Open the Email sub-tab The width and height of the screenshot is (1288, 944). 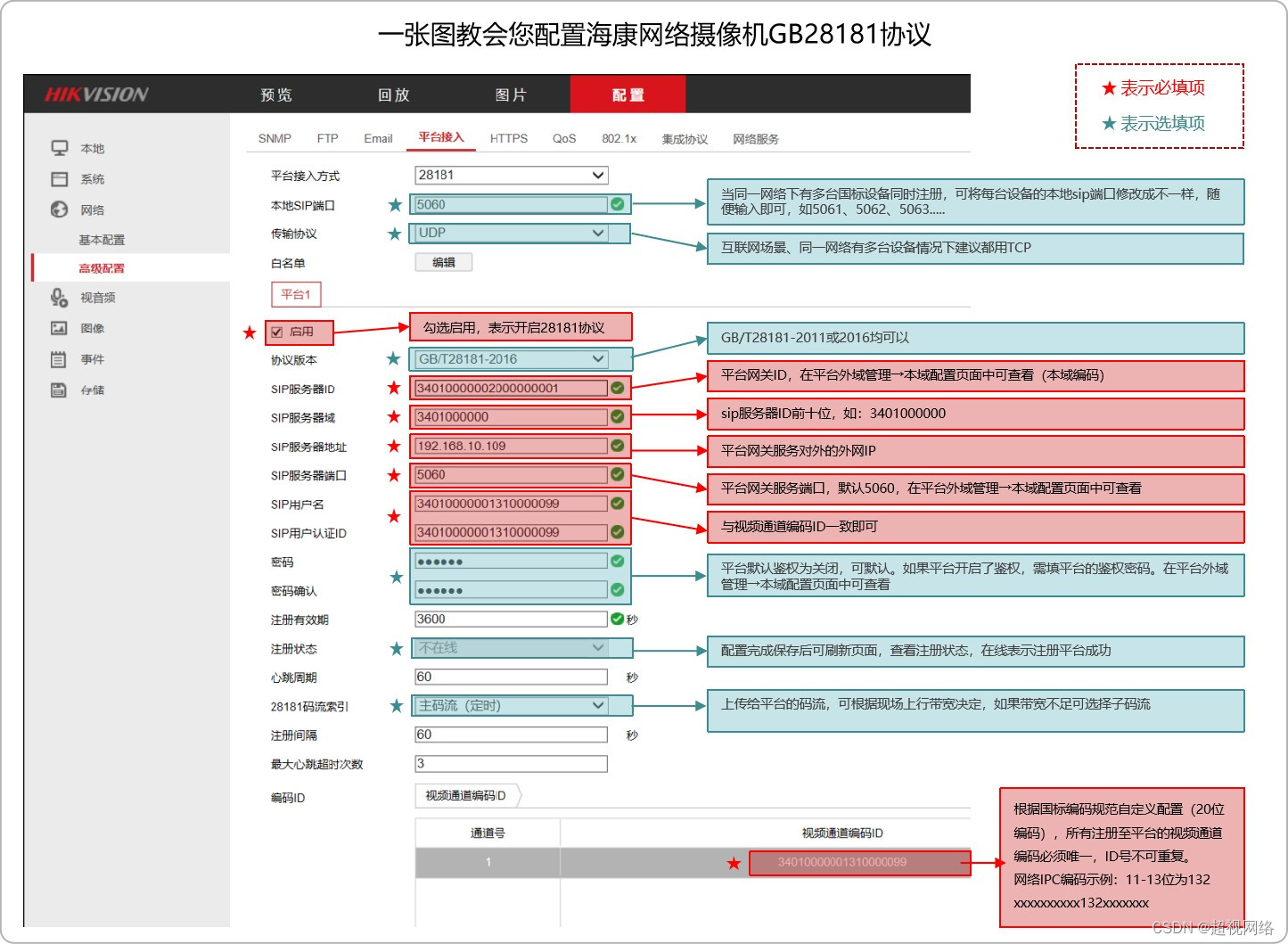point(378,138)
